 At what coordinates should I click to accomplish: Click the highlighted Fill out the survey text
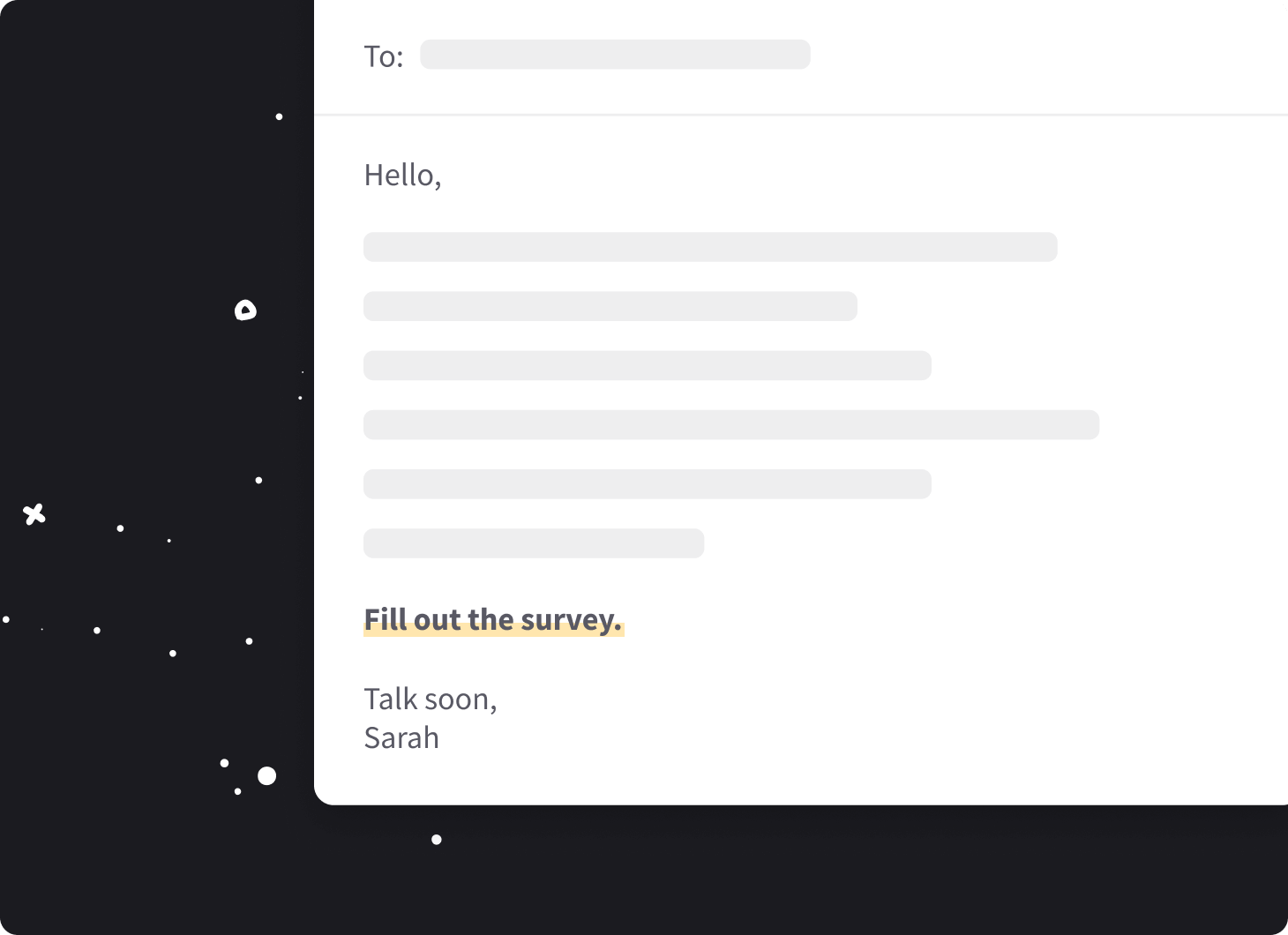(493, 620)
